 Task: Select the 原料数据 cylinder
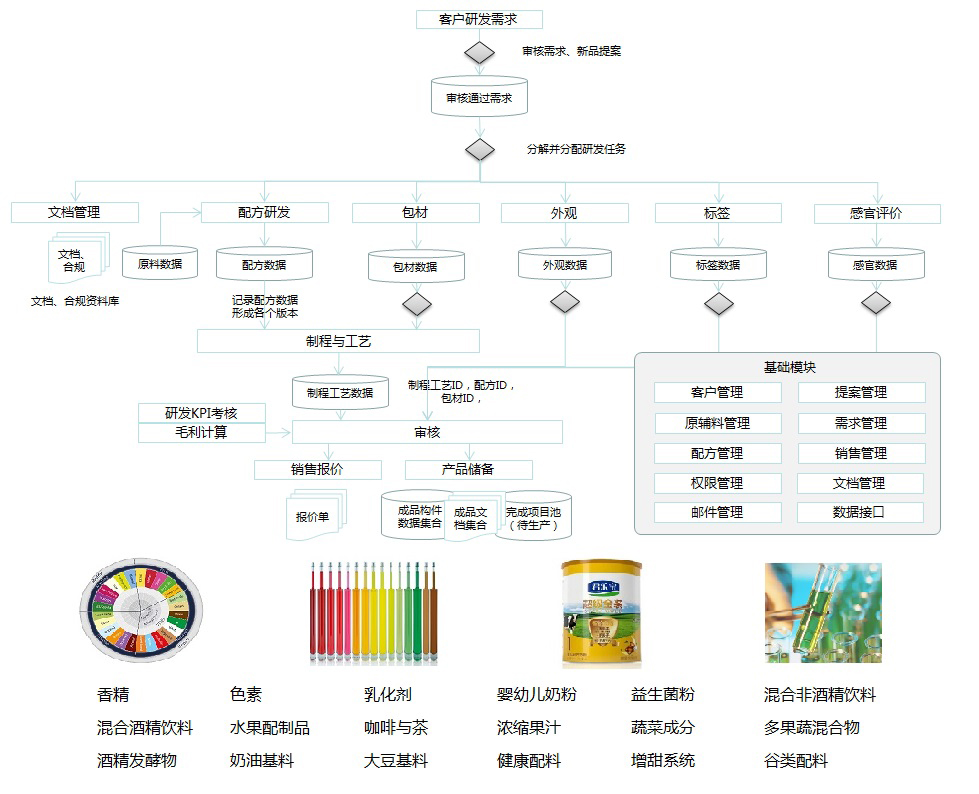tap(160, 263)
